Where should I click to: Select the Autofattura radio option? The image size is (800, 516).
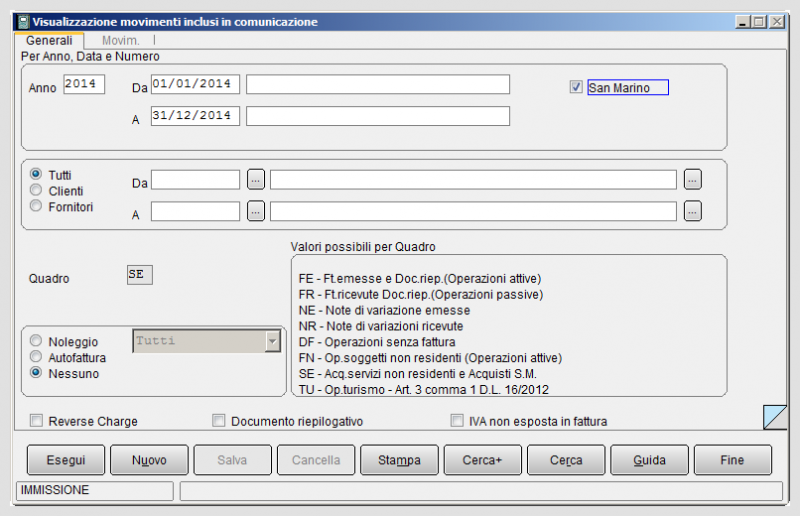click(x=36, y=356)
